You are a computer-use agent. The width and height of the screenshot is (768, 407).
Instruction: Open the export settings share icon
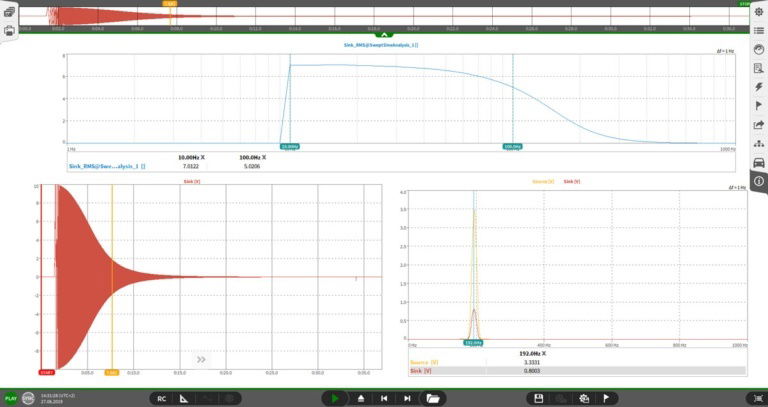point(759,125)
